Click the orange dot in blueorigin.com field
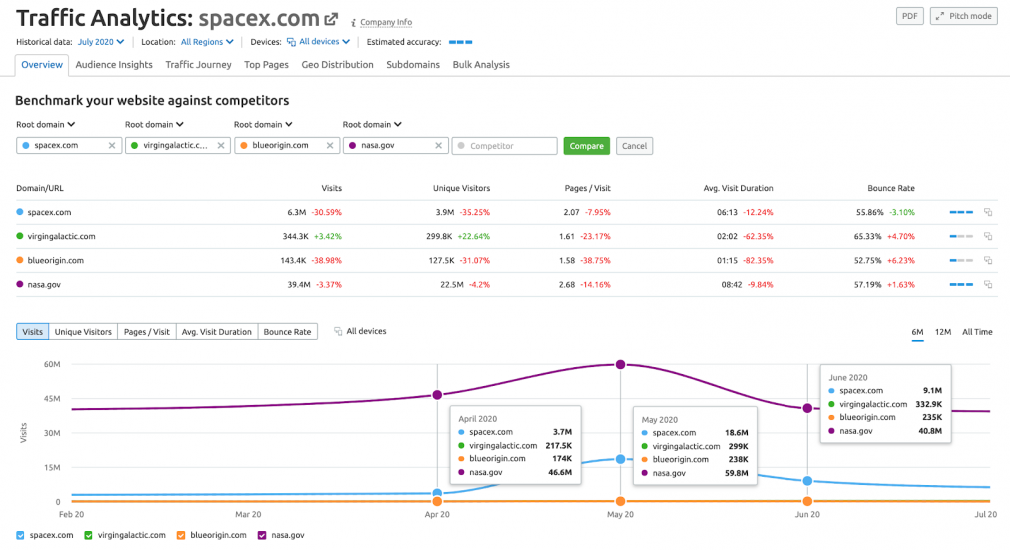 click(243, 146)
